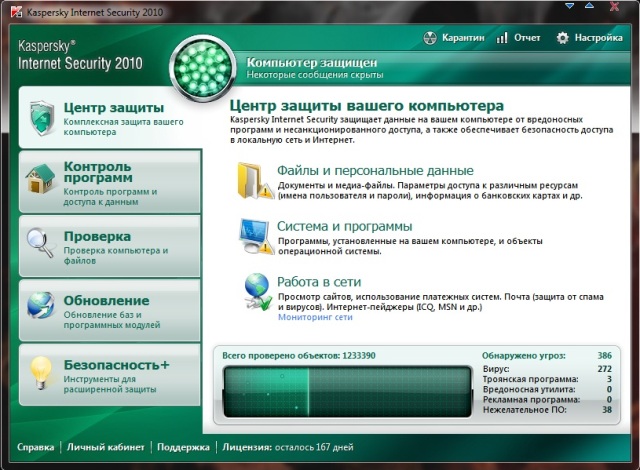Screen dimensions: 640x470
Task: Open the Работа в сети section
Action: point(319,282)
